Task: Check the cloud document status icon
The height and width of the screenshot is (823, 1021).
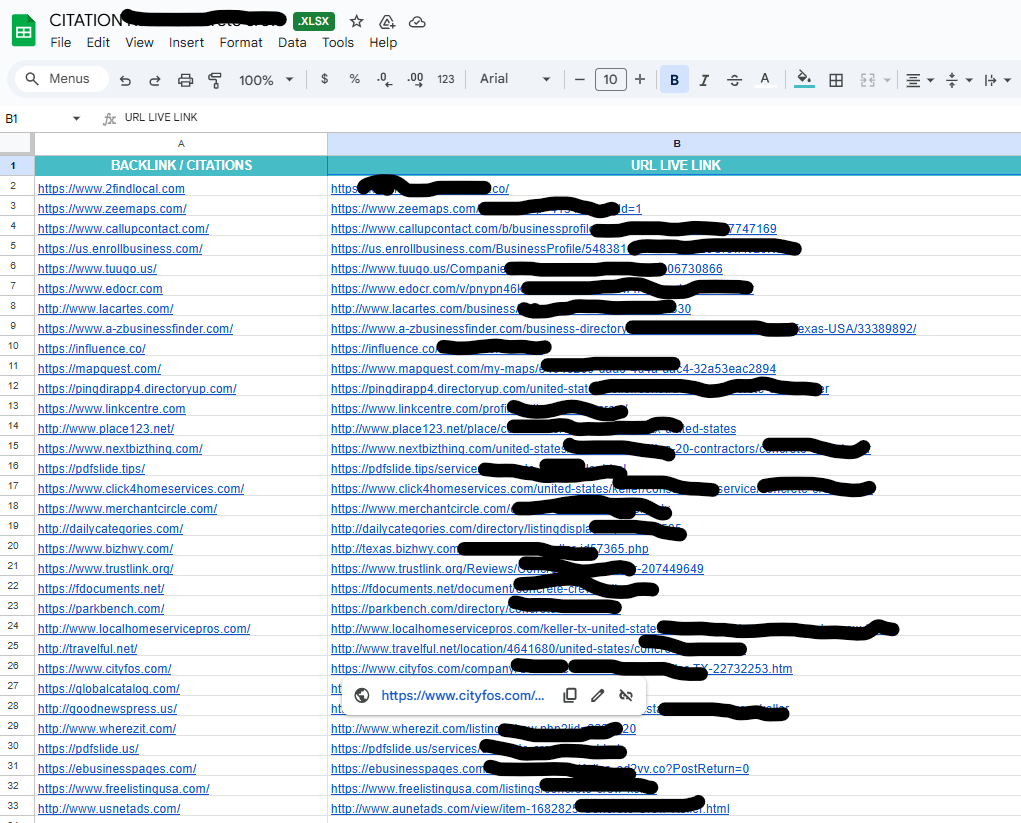Action: [417, 22]
